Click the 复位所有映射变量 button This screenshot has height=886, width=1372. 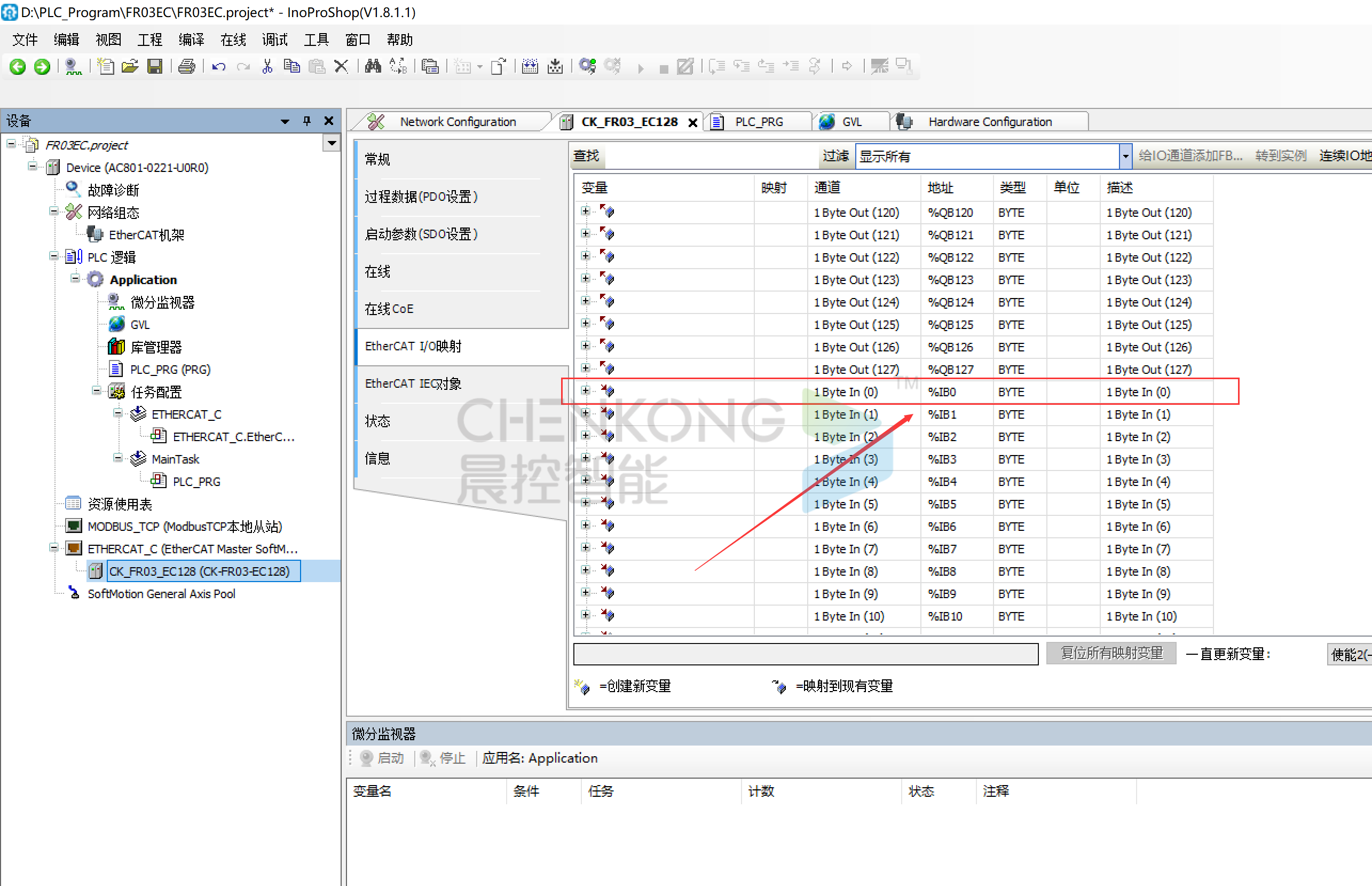[x=1111, y=654]
